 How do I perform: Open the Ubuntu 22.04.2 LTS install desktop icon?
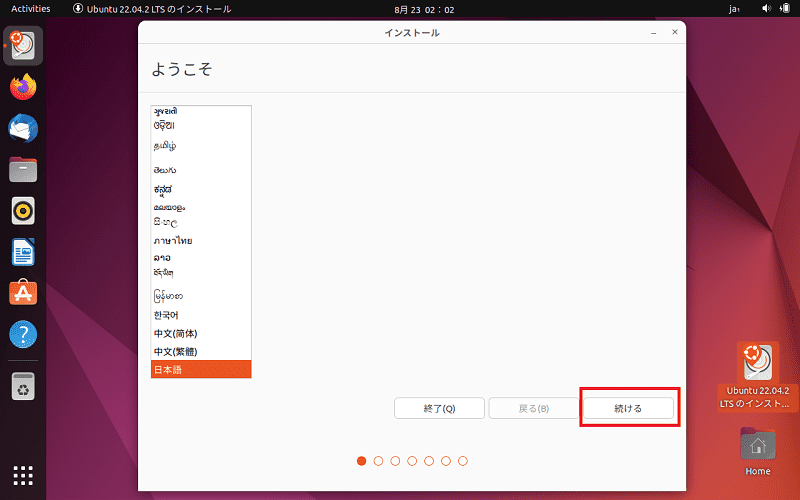click(x=757, y=376)
